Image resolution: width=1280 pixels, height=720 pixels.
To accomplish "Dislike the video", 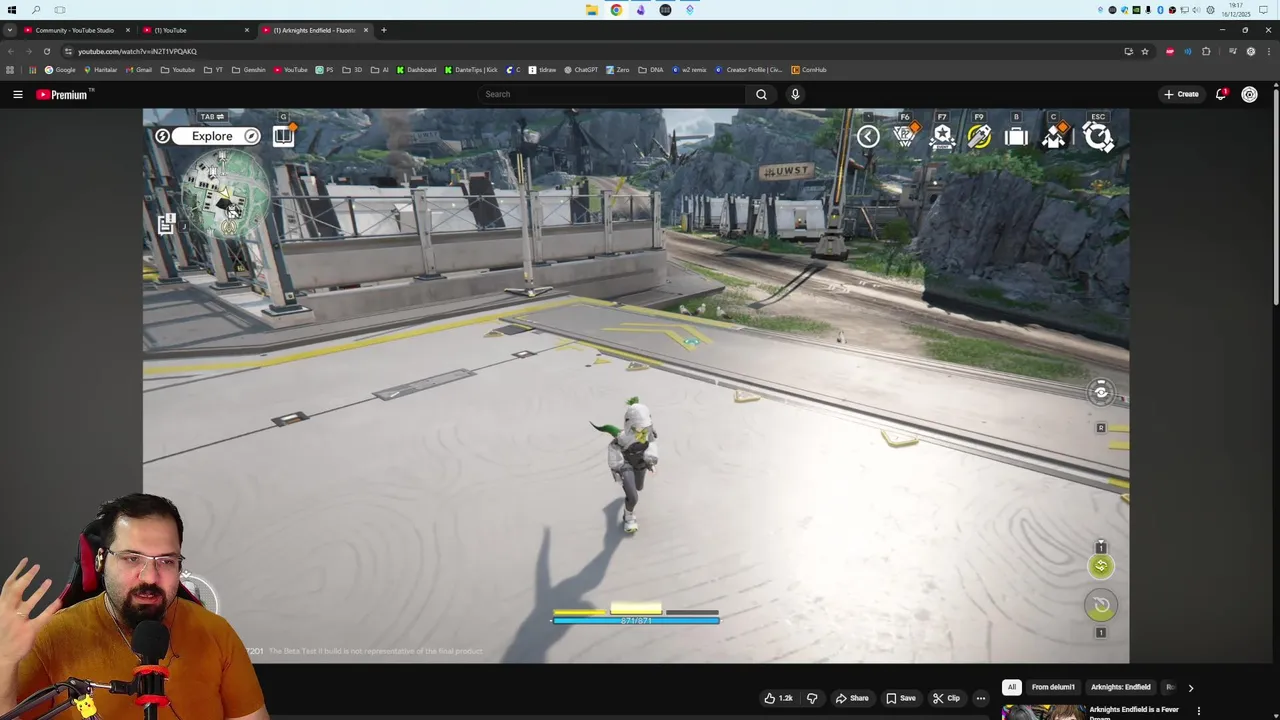I will (812, 698).
